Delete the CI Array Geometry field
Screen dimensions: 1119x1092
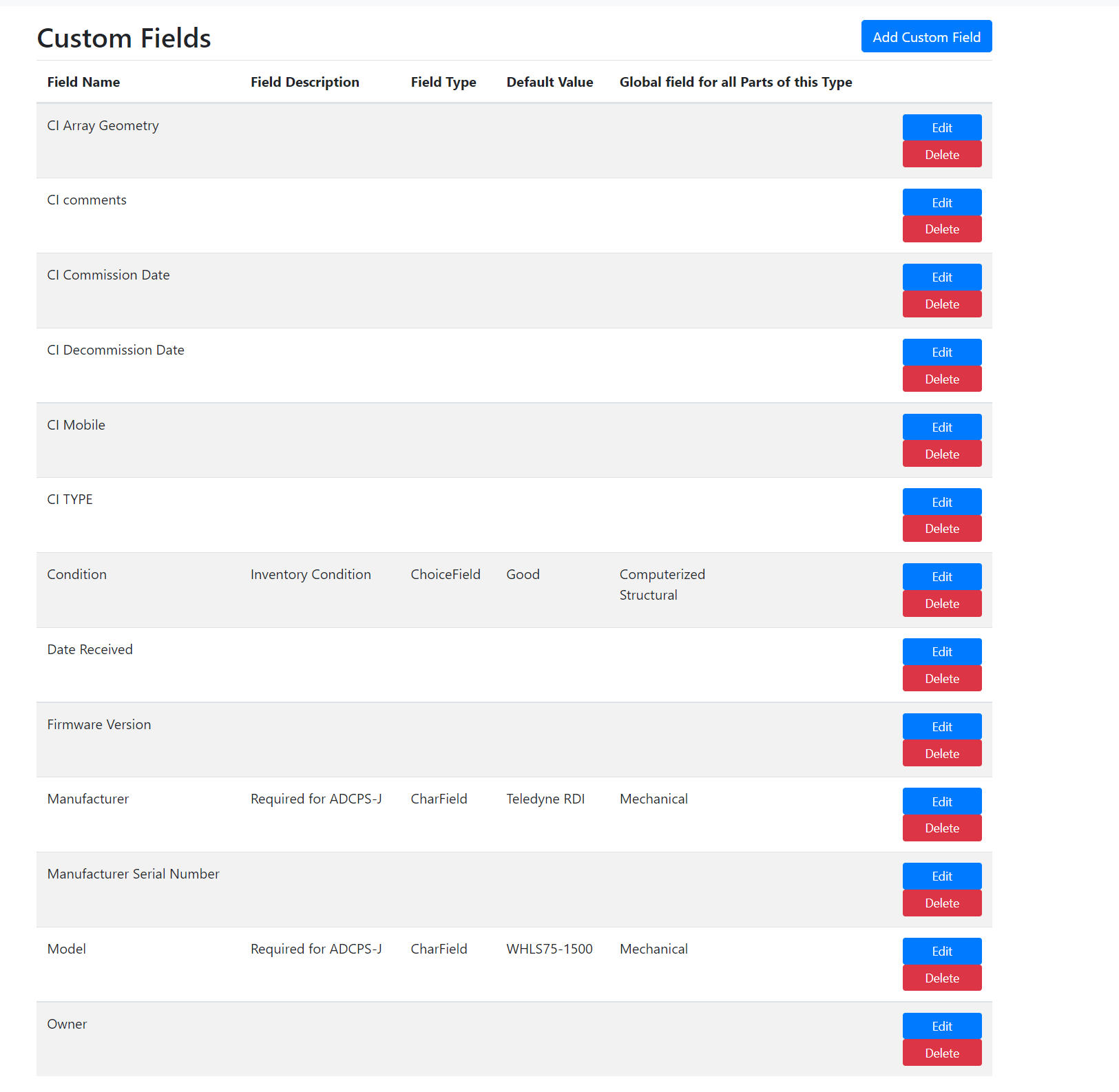pyautogui.click(x=941, y=154)
